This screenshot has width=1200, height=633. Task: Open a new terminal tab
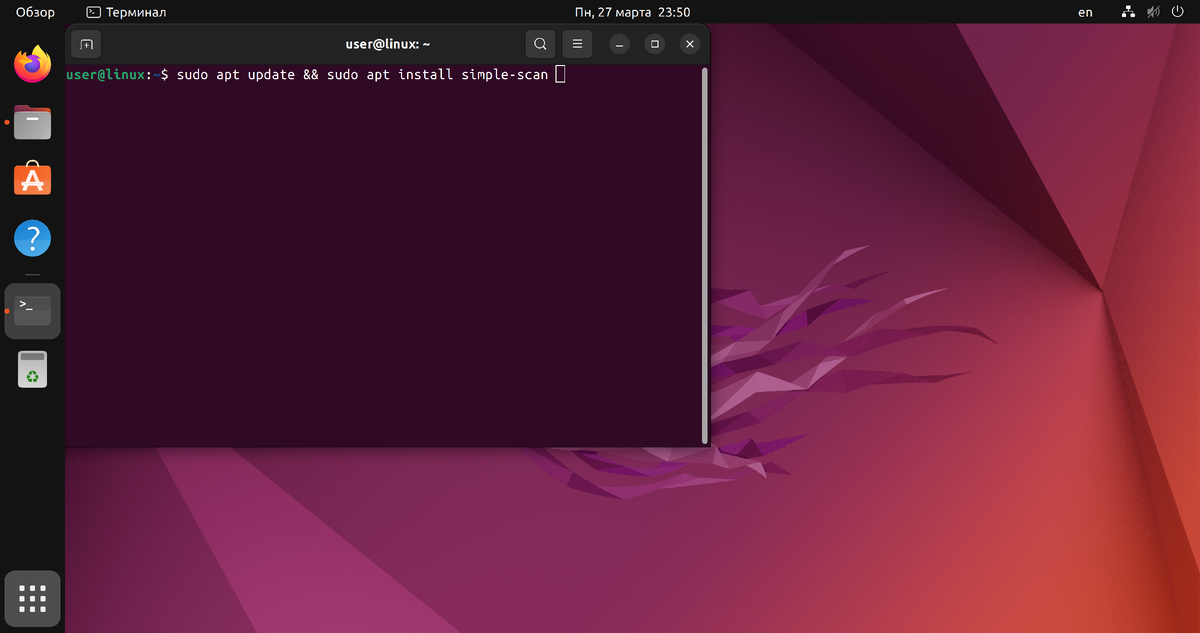tap(86, 44)
